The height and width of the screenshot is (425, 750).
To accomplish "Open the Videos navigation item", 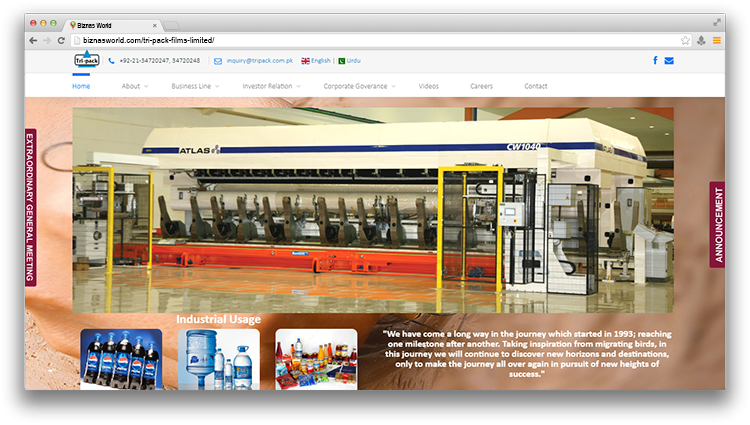I will pos(428,86).
